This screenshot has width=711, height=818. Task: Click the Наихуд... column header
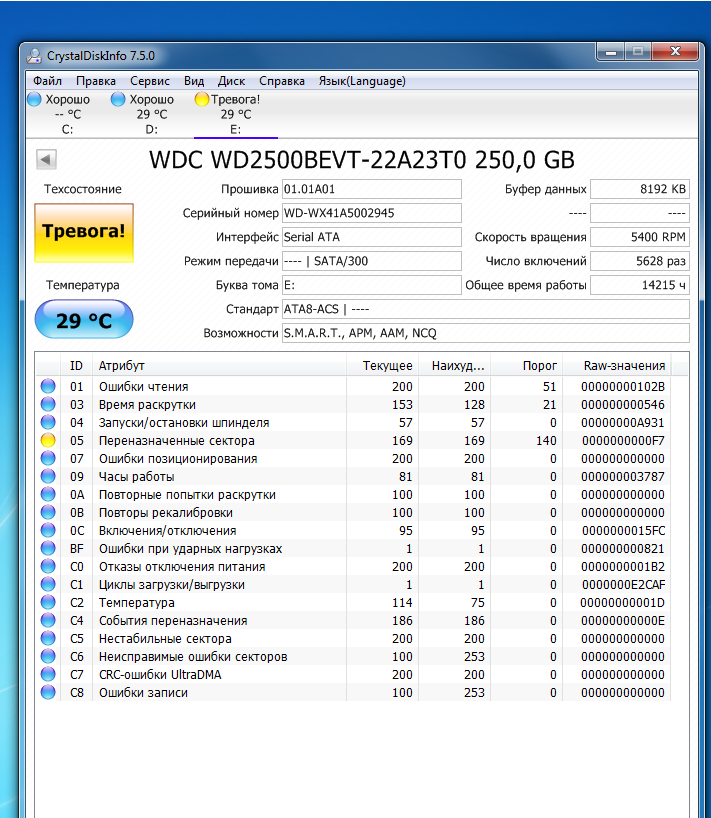(454, 366)
